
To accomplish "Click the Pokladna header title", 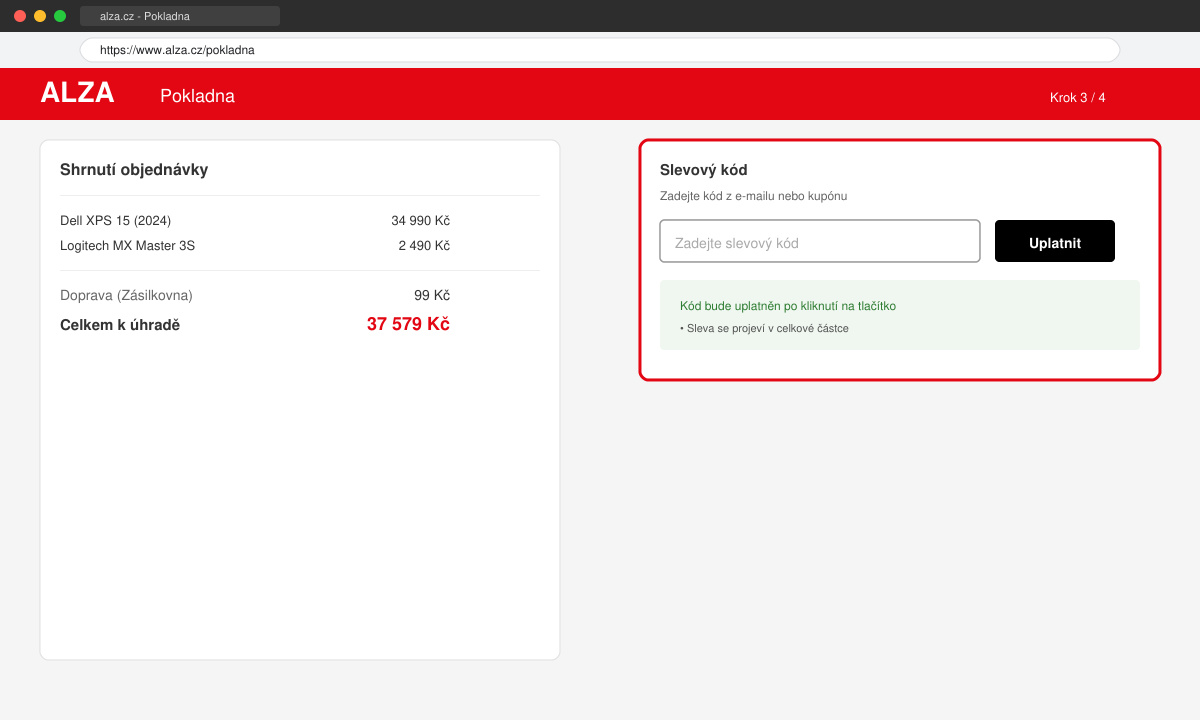I will pos(197,96).
